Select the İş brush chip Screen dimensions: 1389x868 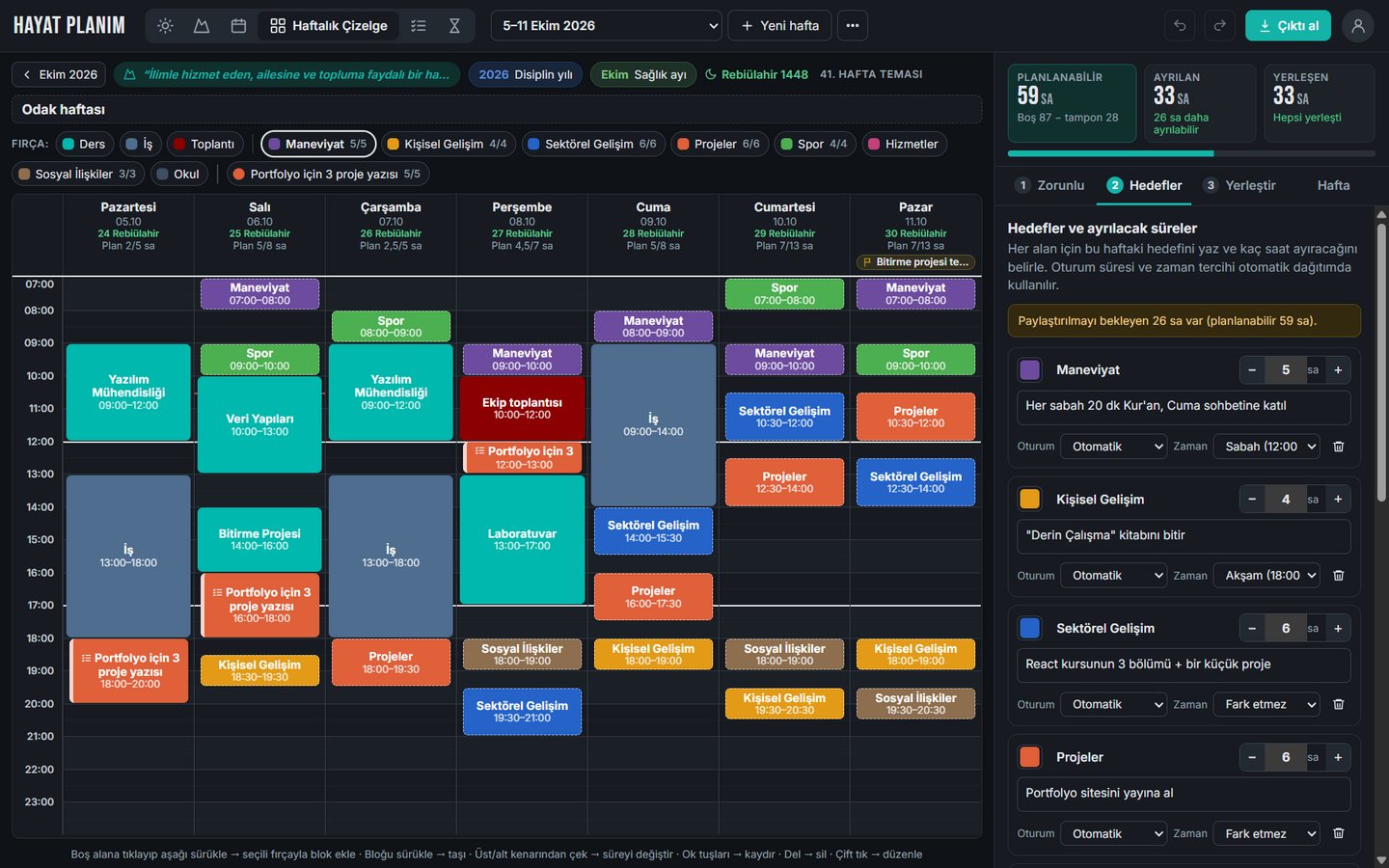(139, 145)
